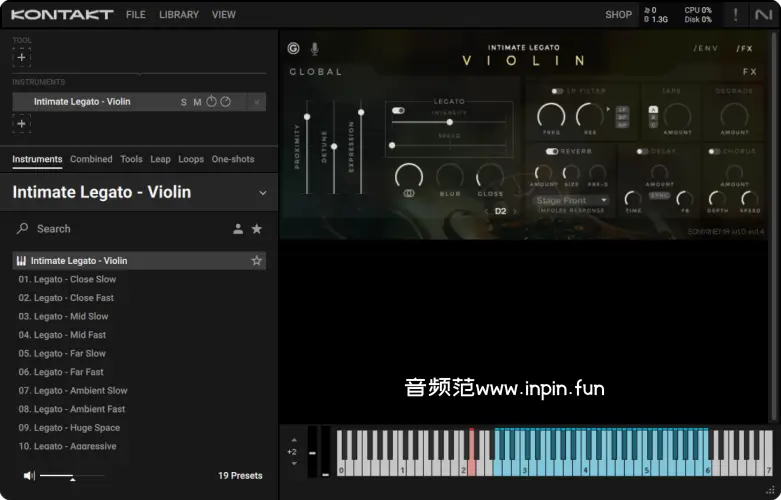Open the VIEW menu
Viewport: 781px width, 500px height.
[224, 15]
